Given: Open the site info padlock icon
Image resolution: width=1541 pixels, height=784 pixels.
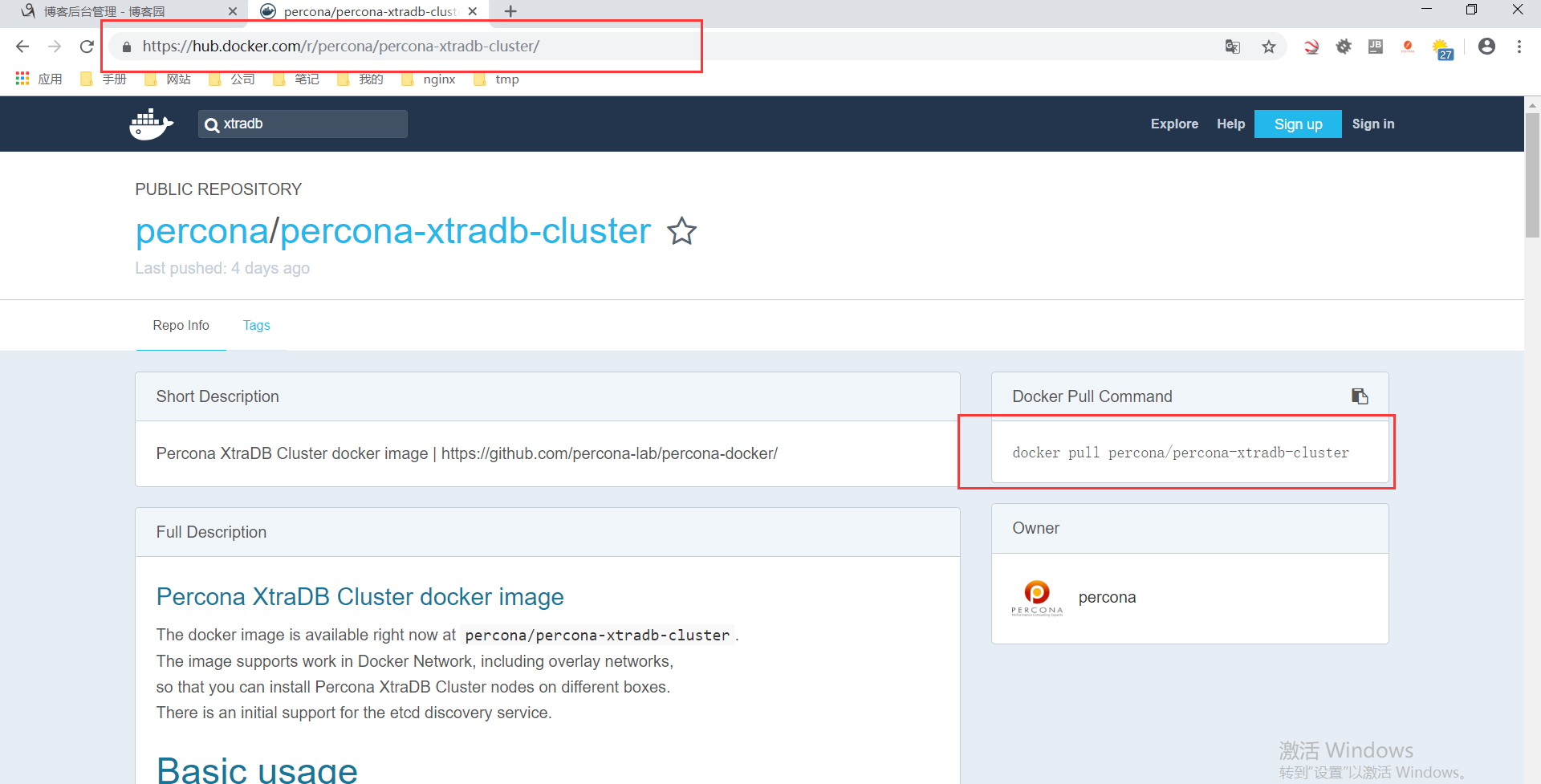Looking at the screenshot, I should (x=126, y=47).
